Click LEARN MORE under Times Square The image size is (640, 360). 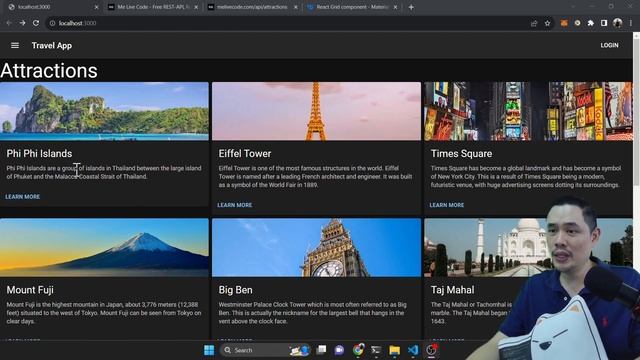[x=447, y=205]
